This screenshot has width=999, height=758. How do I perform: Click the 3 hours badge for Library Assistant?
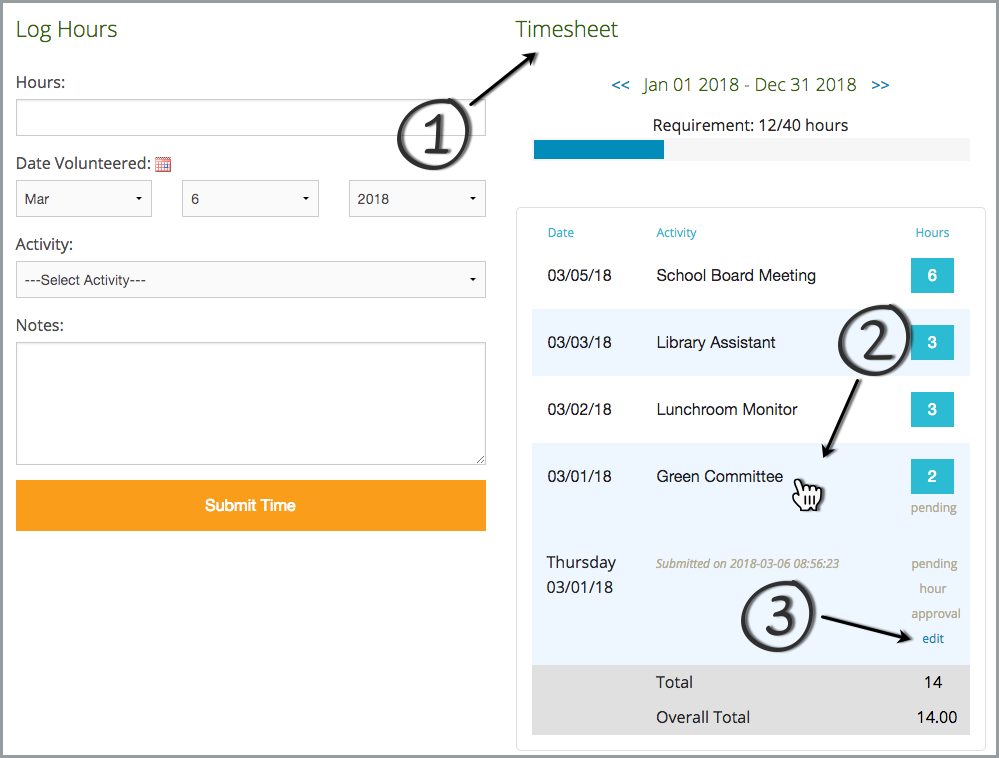click(932, 342)
